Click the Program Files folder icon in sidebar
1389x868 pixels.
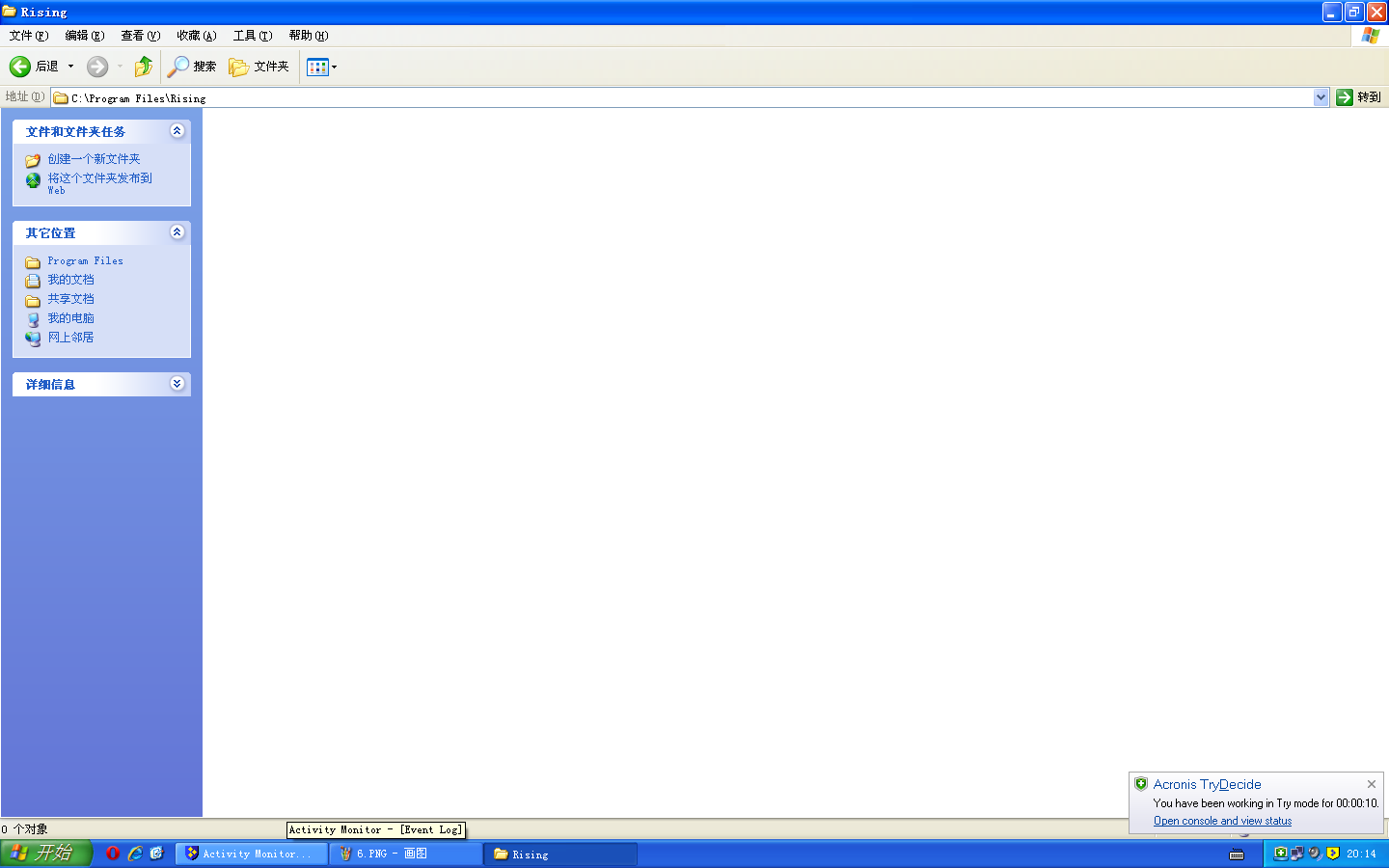[33, 262]
